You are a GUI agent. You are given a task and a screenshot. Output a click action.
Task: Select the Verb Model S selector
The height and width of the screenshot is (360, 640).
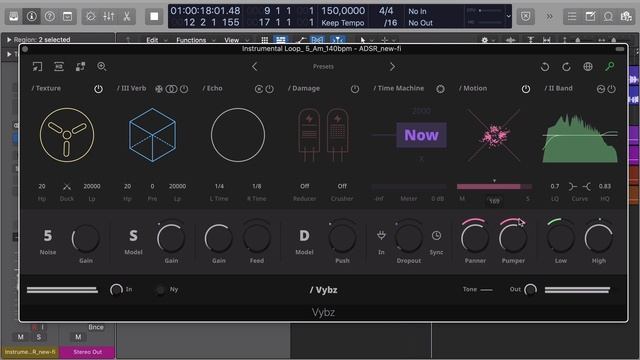click(133, 236)
